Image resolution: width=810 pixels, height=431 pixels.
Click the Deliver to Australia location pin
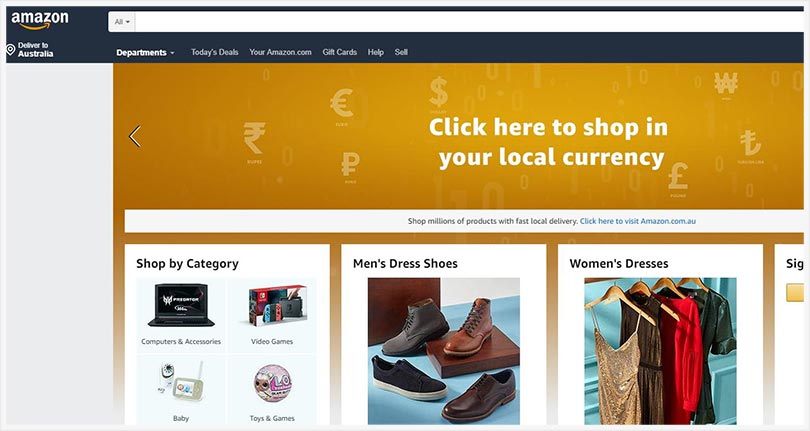[x=10, y=50]
